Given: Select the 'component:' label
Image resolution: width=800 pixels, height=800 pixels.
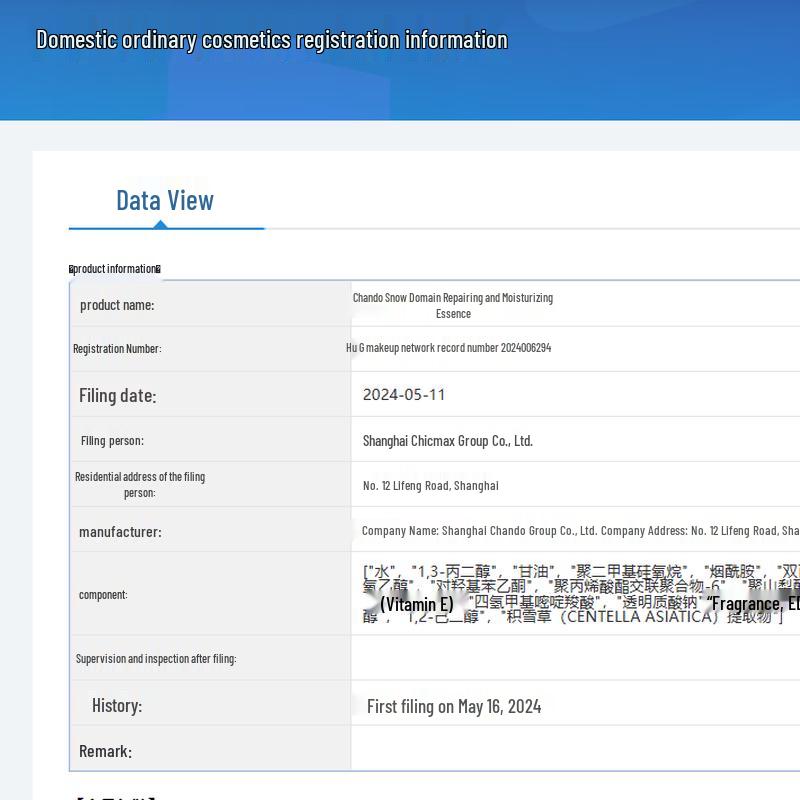Looking at the screenshot, I should pos(103,595).
